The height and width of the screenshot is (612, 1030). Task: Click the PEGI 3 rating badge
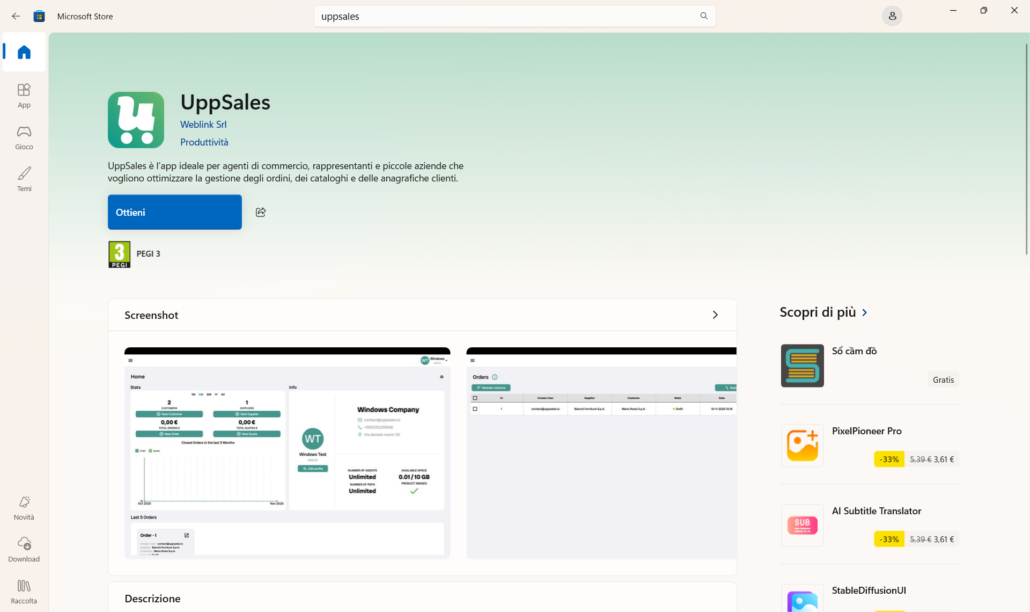click(118, 253)
